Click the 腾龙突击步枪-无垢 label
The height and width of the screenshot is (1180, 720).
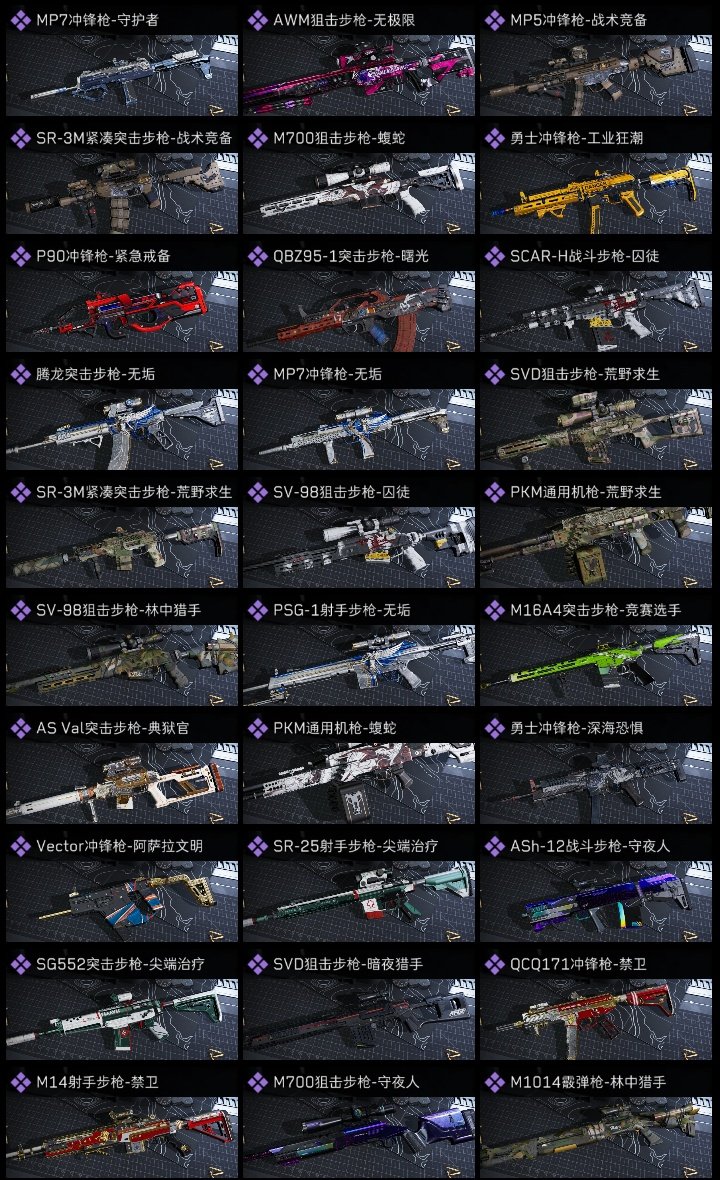(96, 374)
